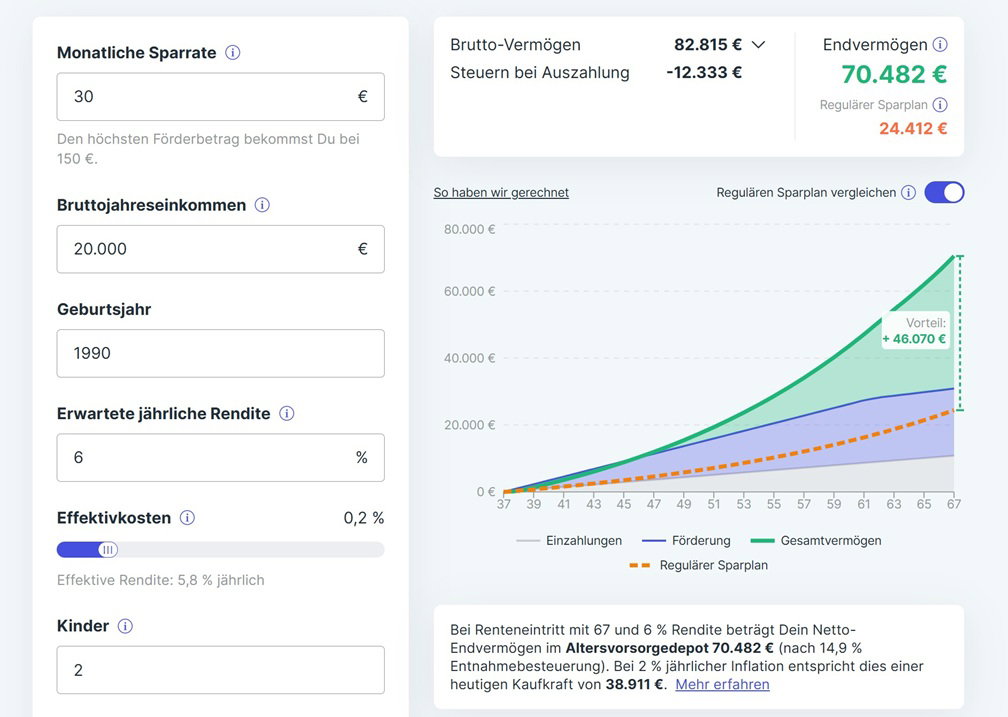This screenshot has height=717, width=1008.
Task: Toggle Regulärer Sparplan dashed legend entry
Action: (x=698, y=566)
